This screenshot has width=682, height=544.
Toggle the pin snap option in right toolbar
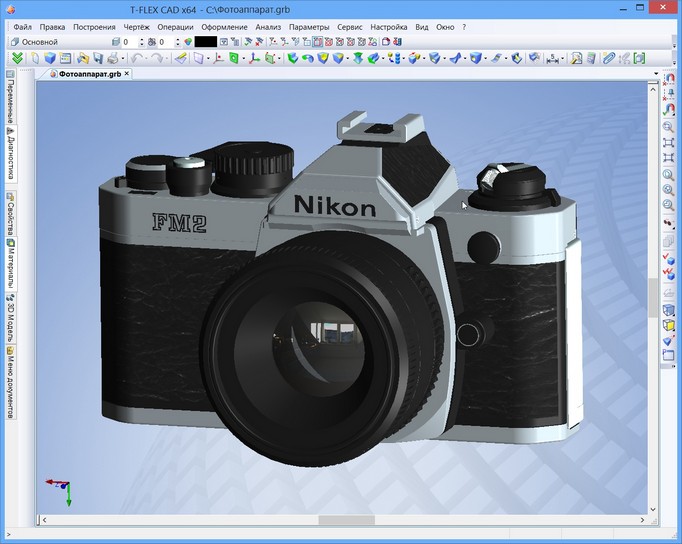[x=669, y=93]
